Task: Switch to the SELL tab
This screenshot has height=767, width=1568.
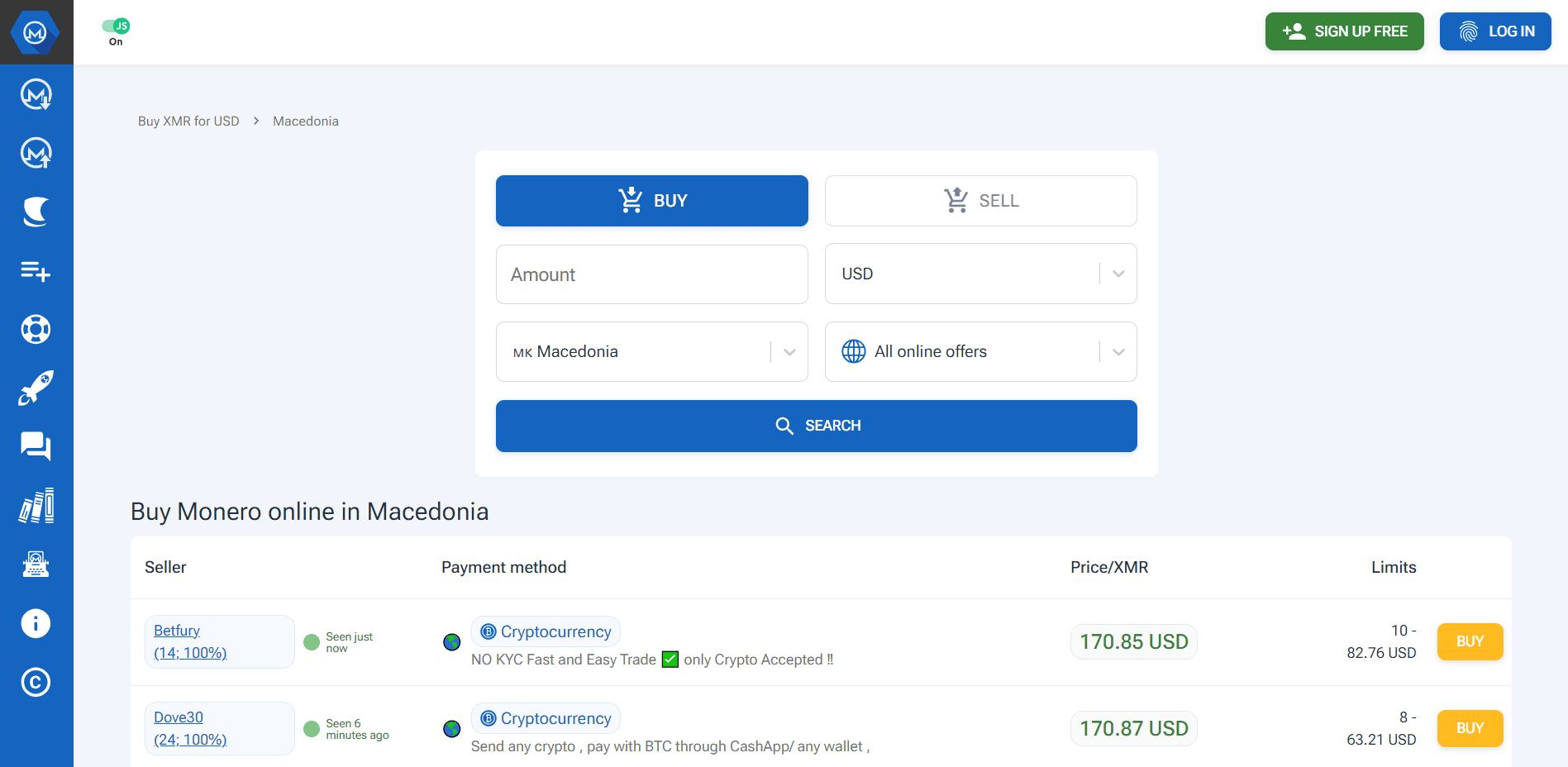Action: coord(980,201)
